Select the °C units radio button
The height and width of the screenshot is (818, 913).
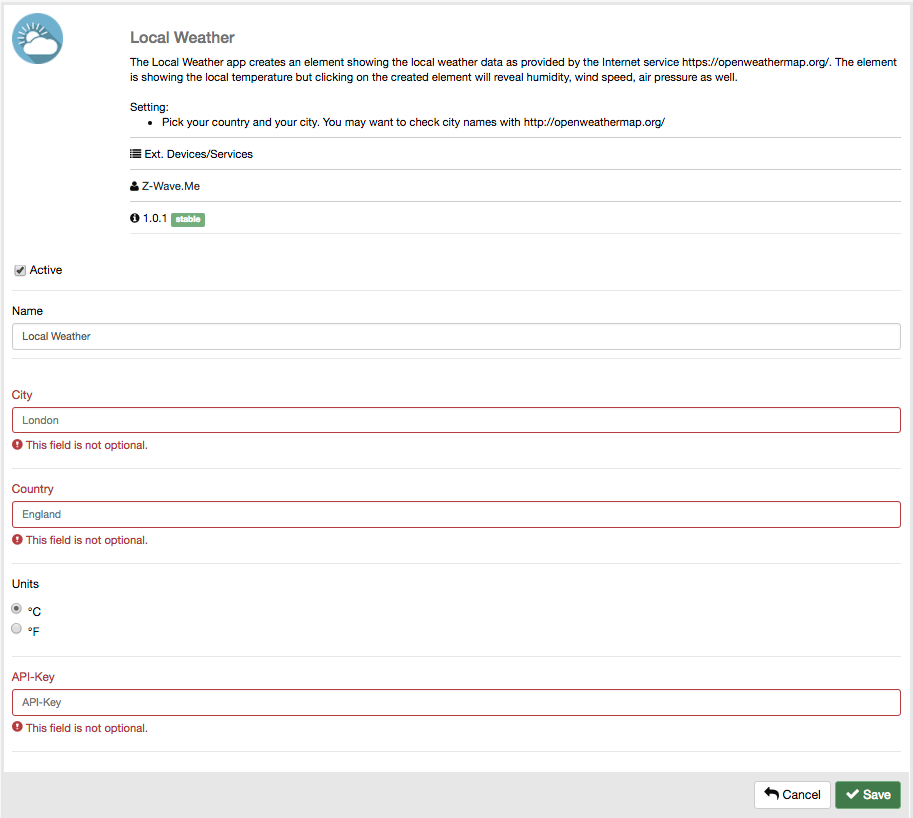16,609
